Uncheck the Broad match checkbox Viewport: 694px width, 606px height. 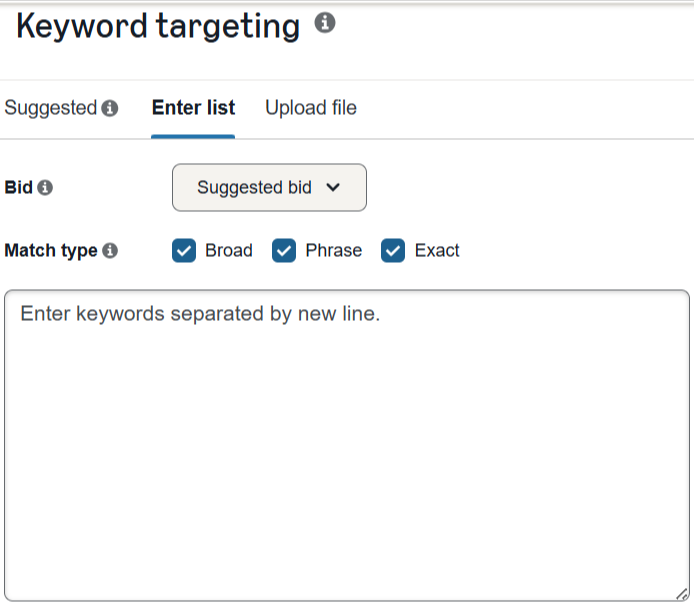click(184, 250)
